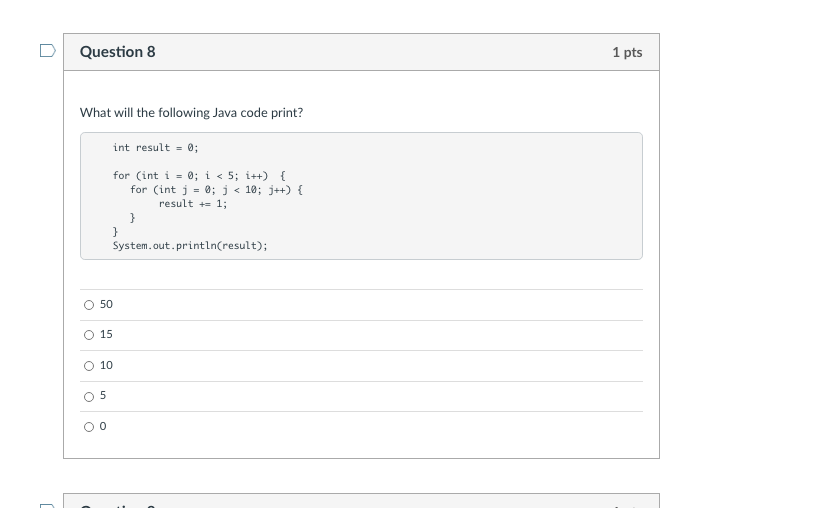836x508 pixels.
Task: Click the partially visible next question header
Action: pos(361,501)
